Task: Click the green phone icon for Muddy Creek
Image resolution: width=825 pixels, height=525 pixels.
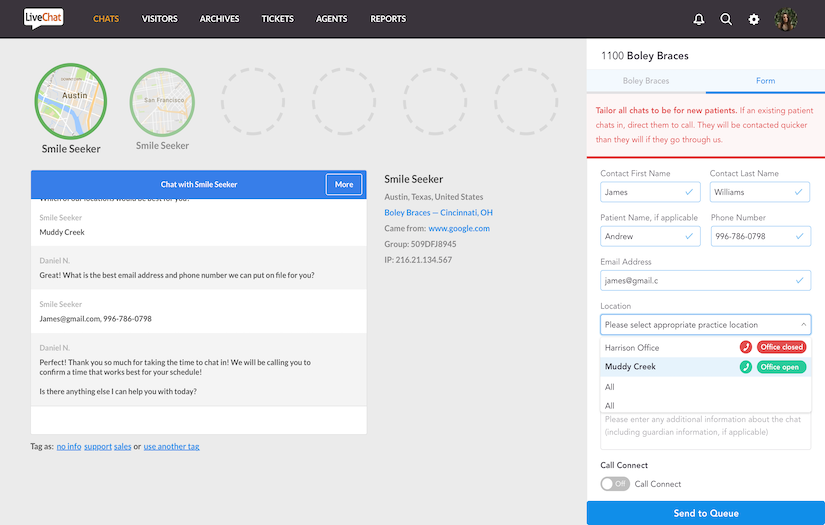Action: [x=746, y=367]
